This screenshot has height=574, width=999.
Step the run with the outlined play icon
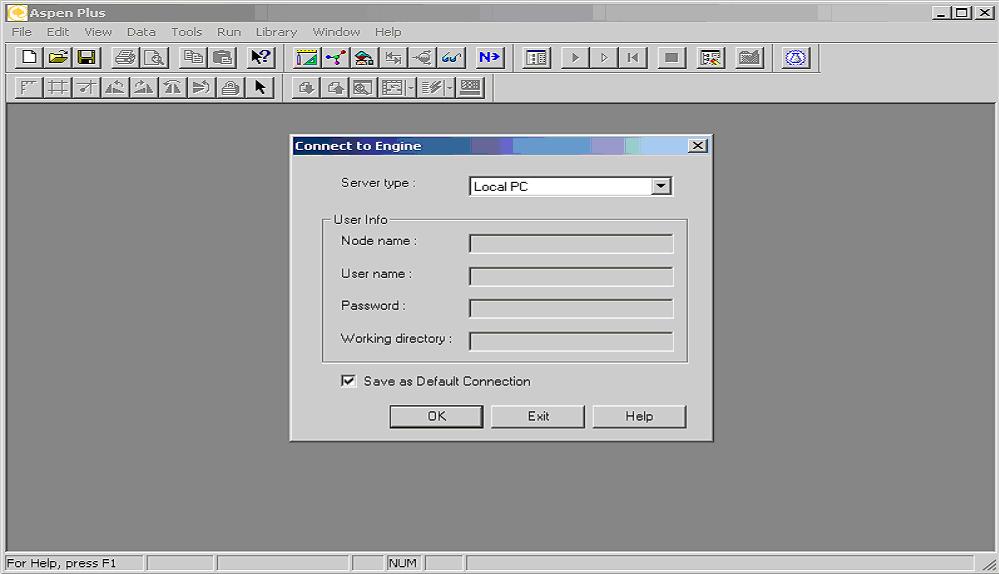click(x=604, y=58)
